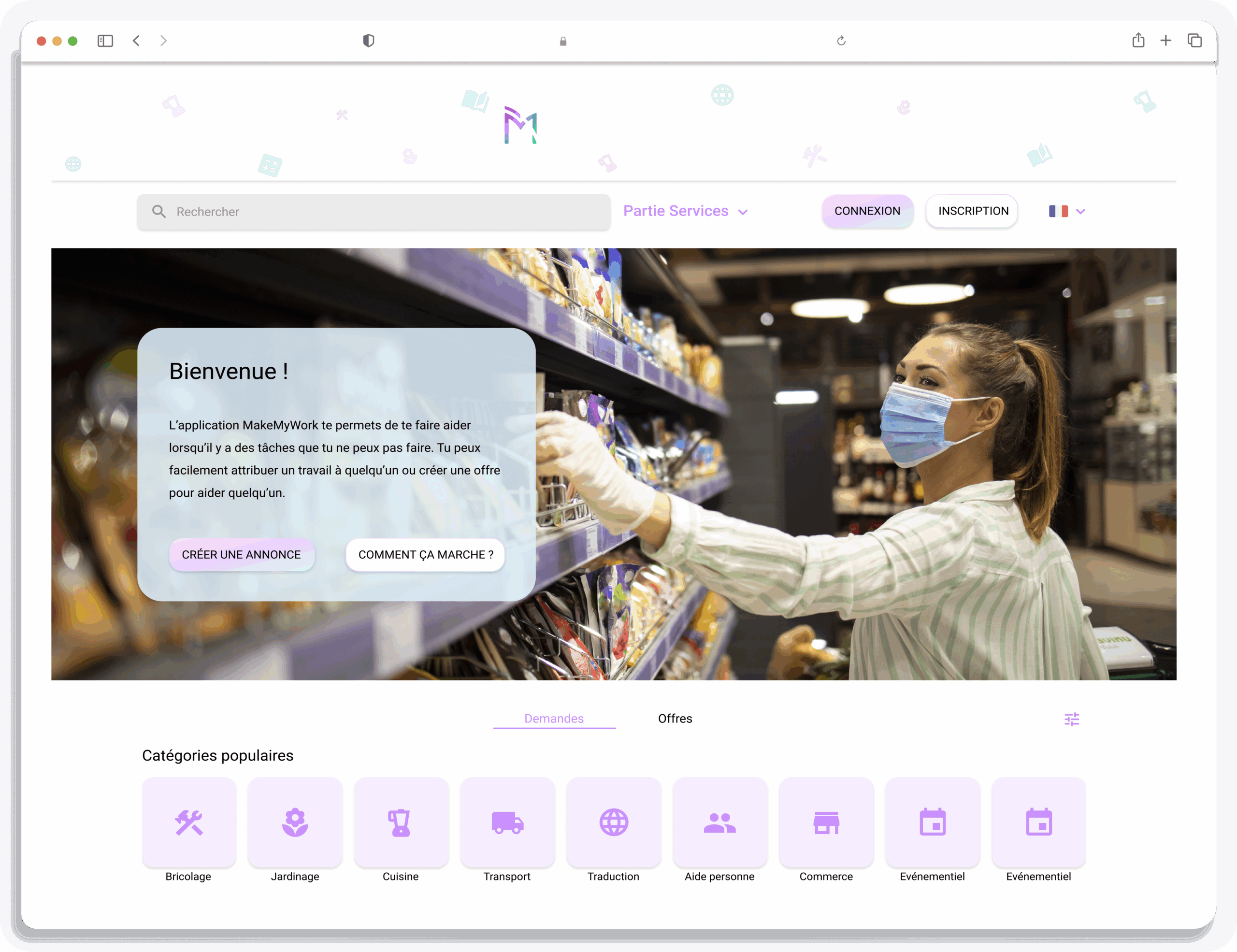Image resolution: width=1237 pixels, height=952 pixels.
Task: Click the Commerce label text
Action: pos(826,877)
